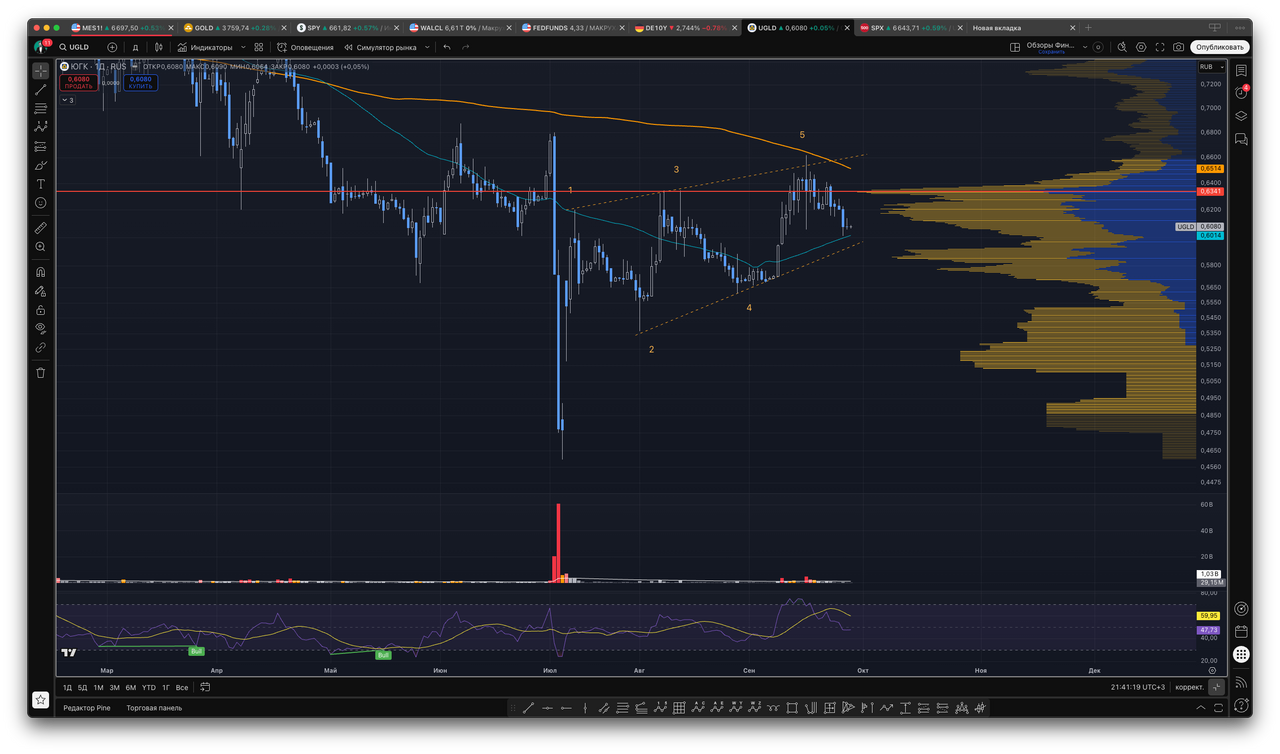Click the ruler measure tool
Image resolution: width=1280 pixels, height=754 pixels.
click(x=40, y=228)
